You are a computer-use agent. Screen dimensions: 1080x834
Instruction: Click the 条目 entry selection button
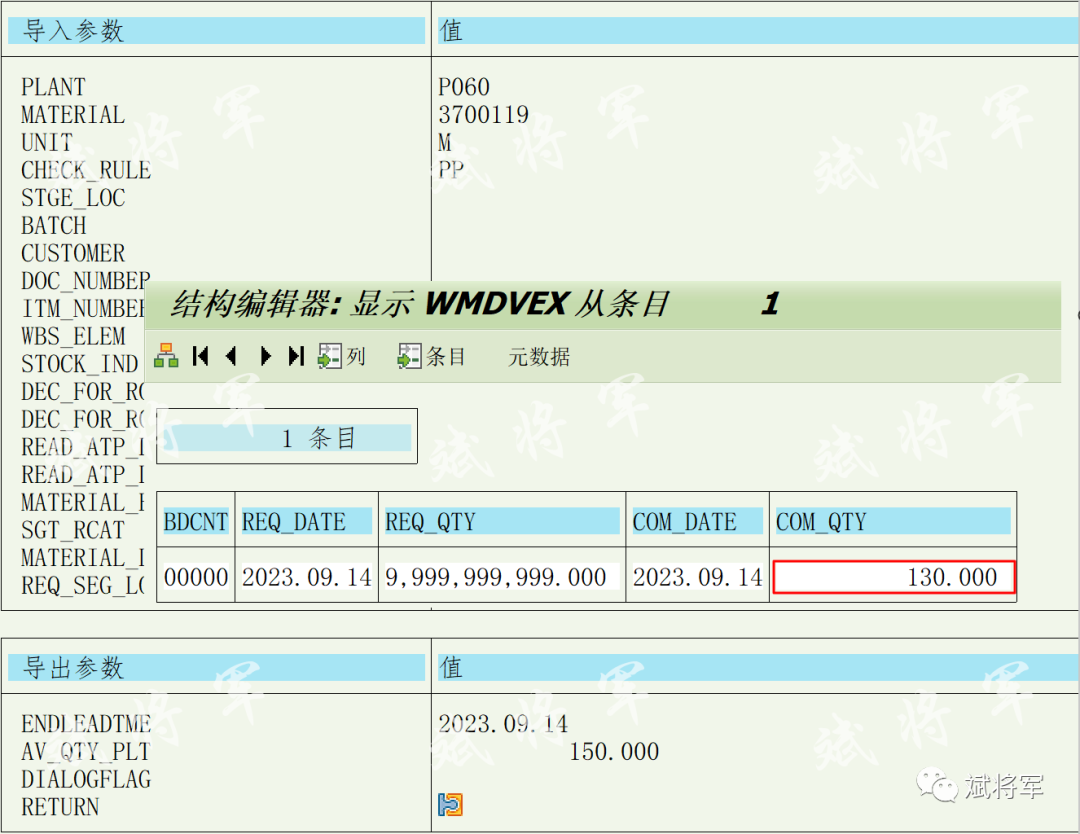pyautogui.click(x=432, y=356)
